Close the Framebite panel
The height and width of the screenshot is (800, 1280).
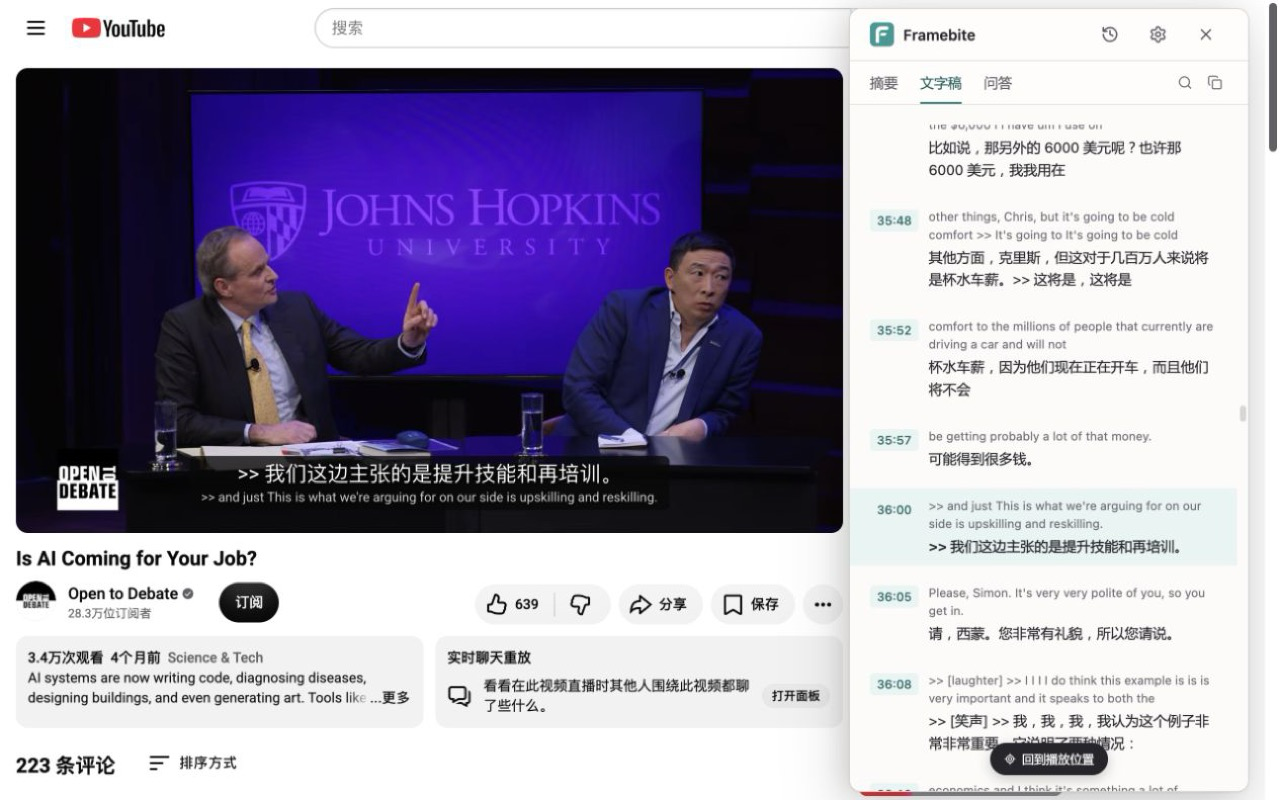tap(1206, 35)
